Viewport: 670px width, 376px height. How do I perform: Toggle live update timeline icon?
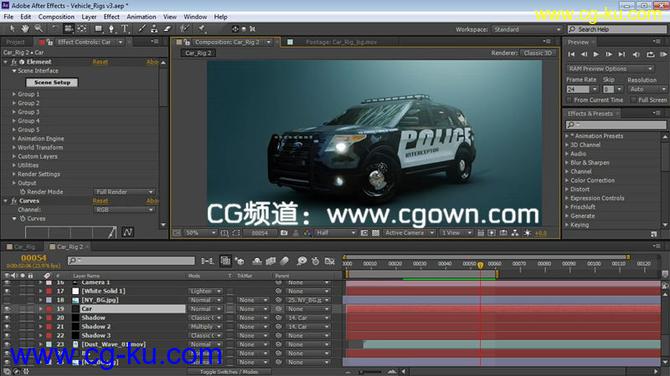(x=225, y=261)
